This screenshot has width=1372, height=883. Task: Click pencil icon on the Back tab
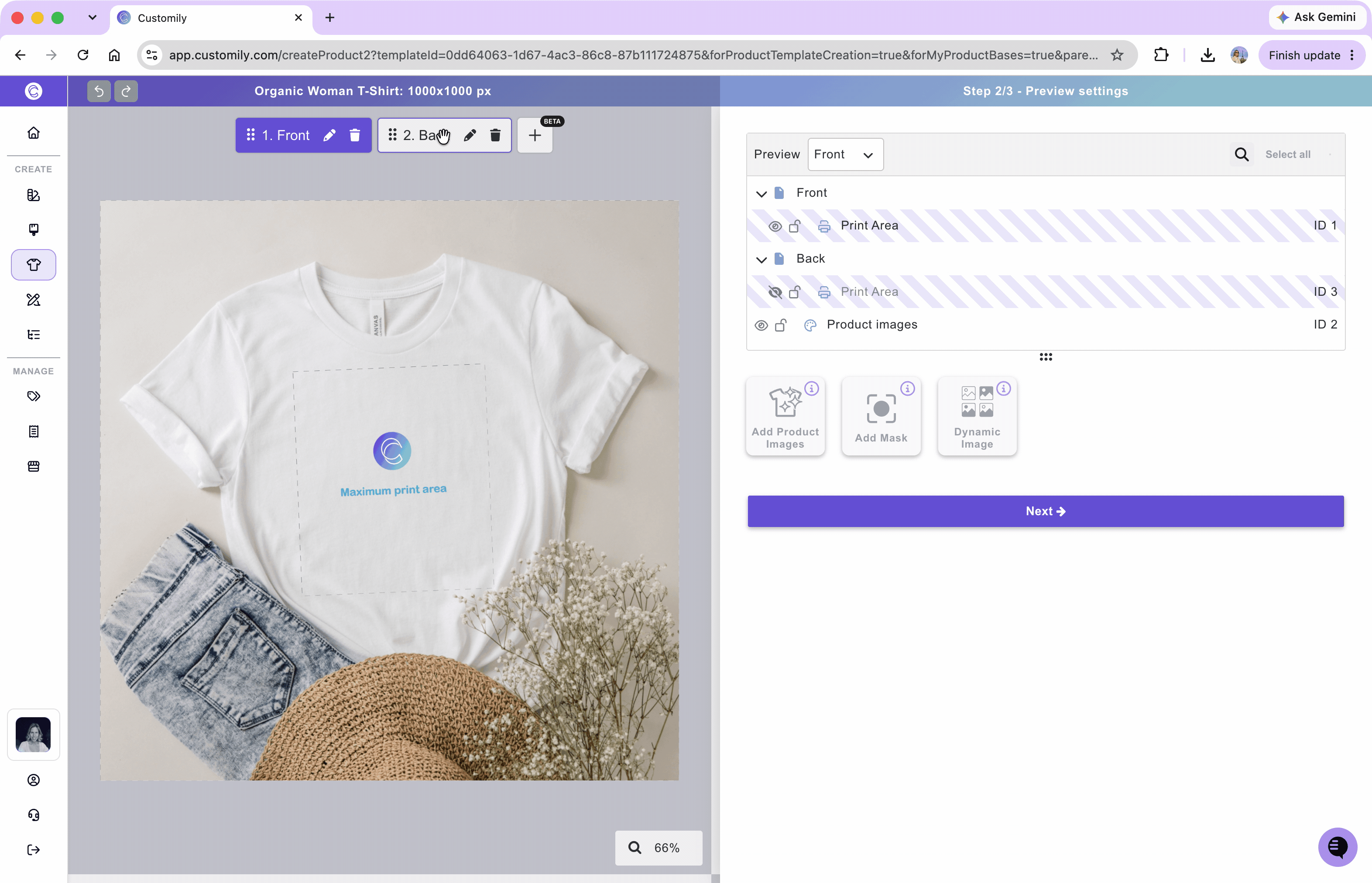tap(470, 135)
